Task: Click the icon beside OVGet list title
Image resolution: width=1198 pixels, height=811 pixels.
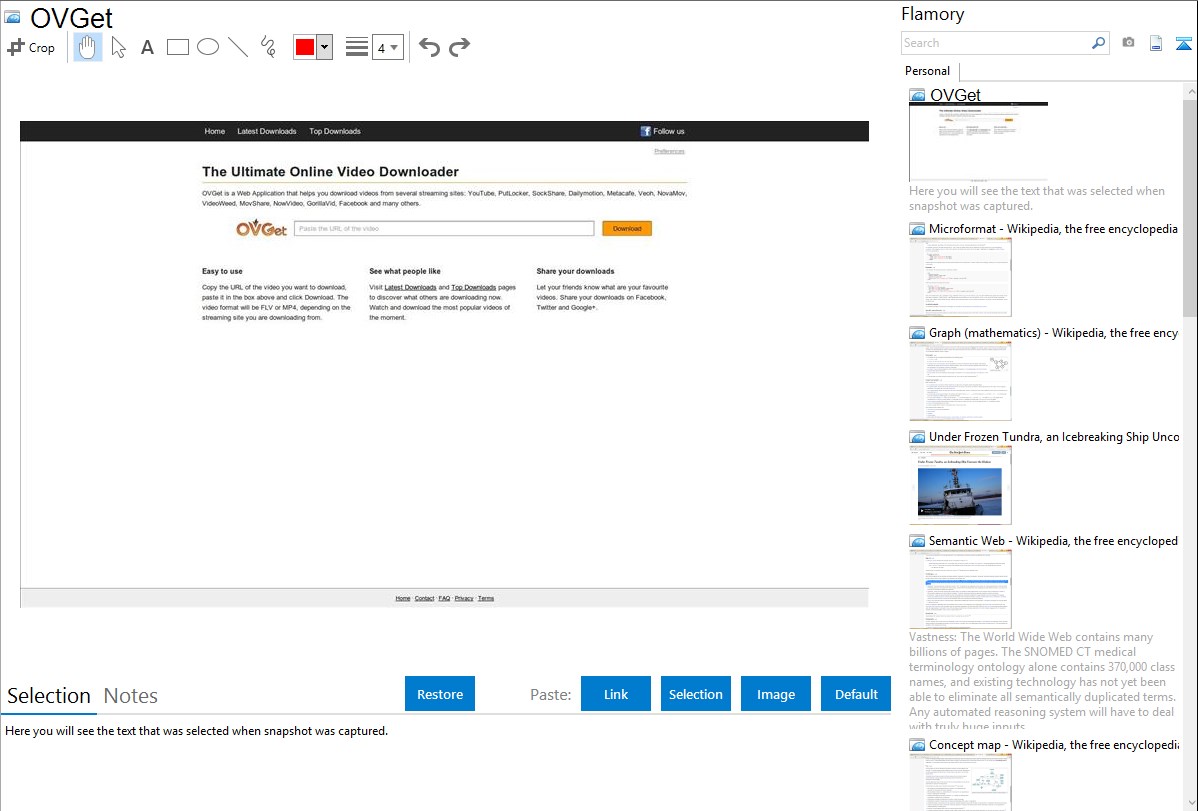Action: pos(917,96)
